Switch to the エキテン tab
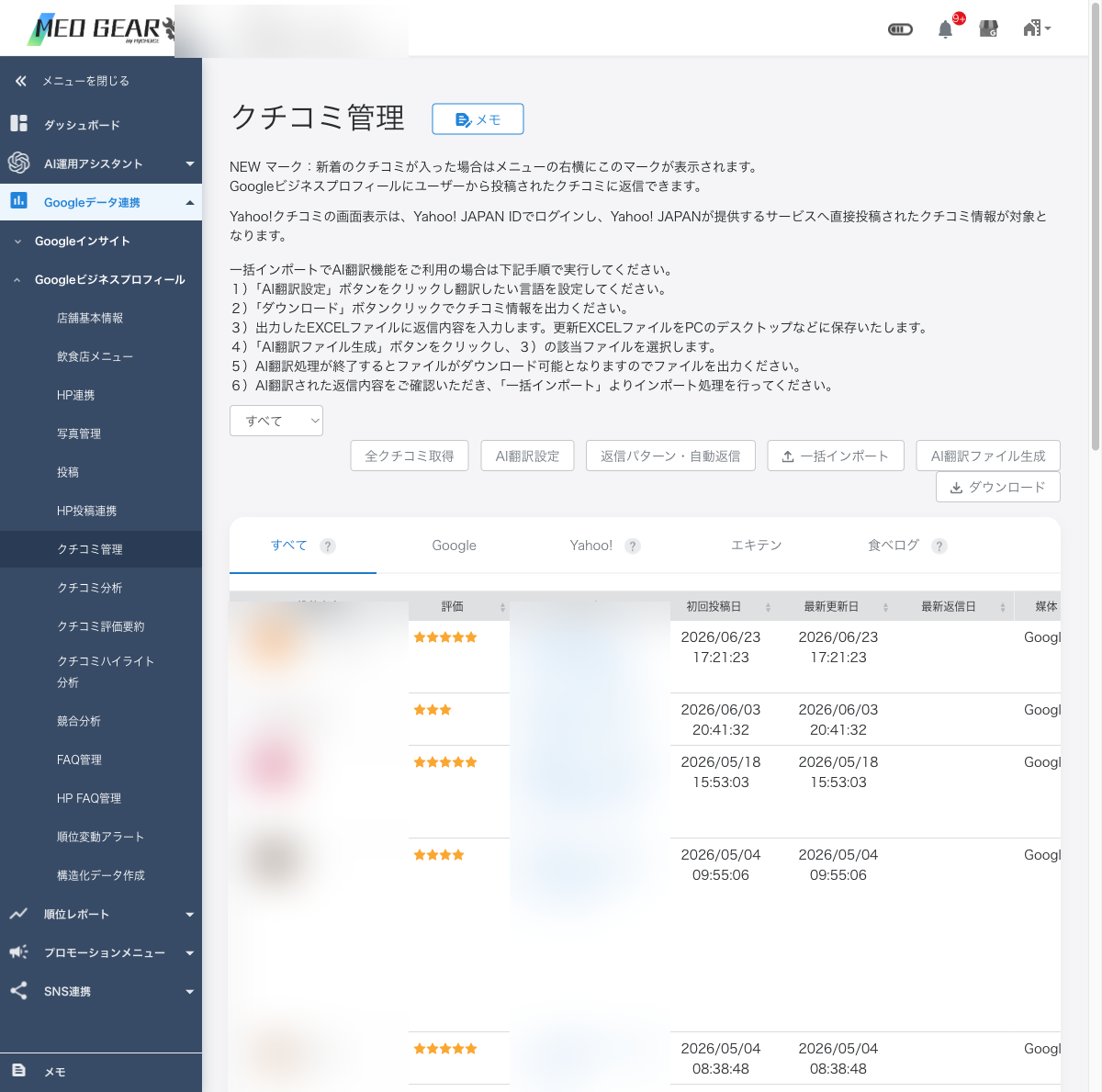 point(756,546)
